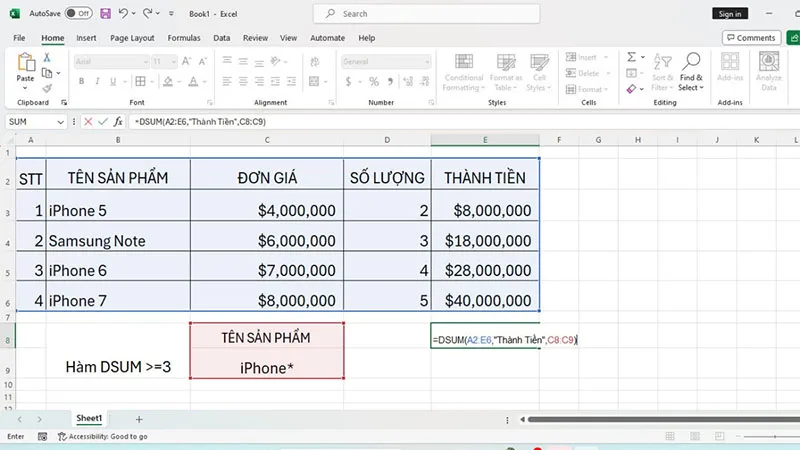Click the Comments button

click(752, 38)
